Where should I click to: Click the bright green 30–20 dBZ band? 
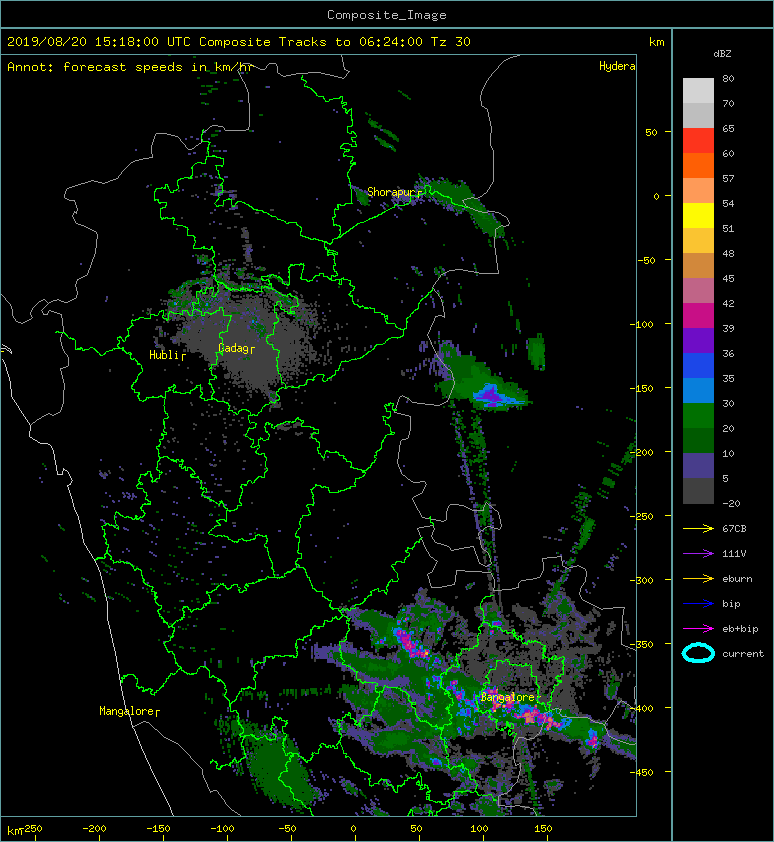[x=698, y=415]
